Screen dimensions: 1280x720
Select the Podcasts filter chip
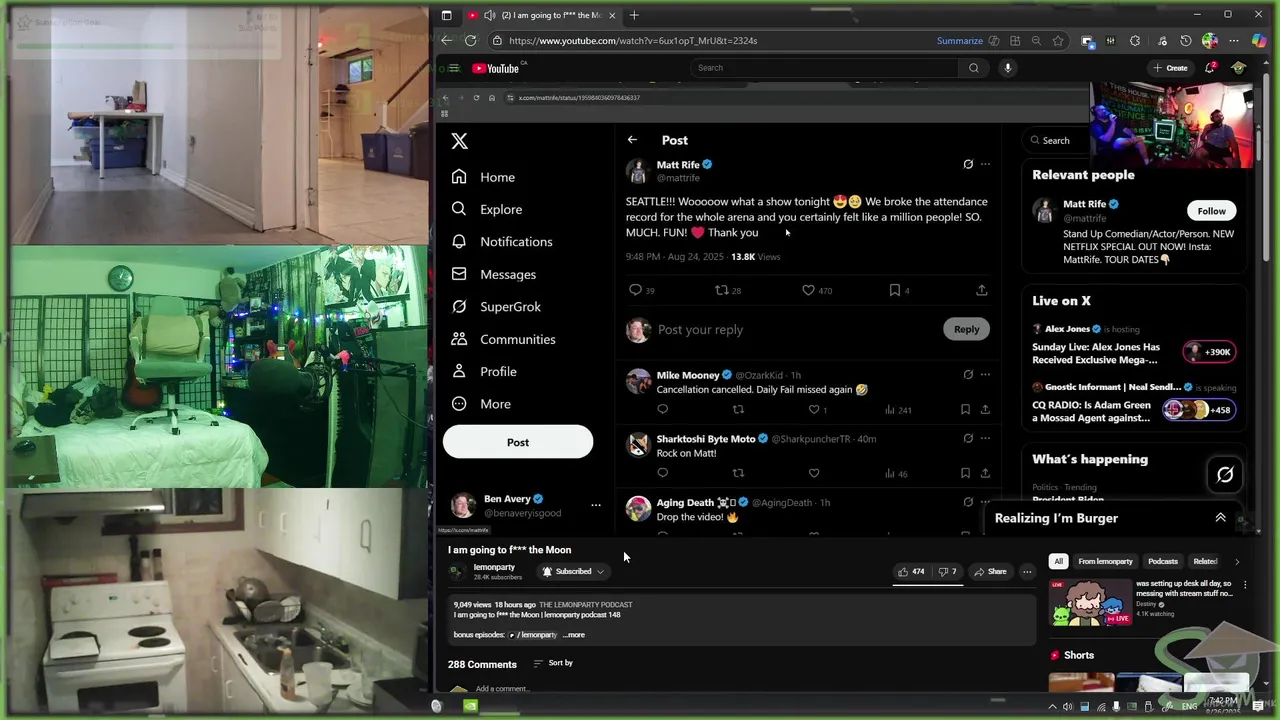tap(1162, 561)
